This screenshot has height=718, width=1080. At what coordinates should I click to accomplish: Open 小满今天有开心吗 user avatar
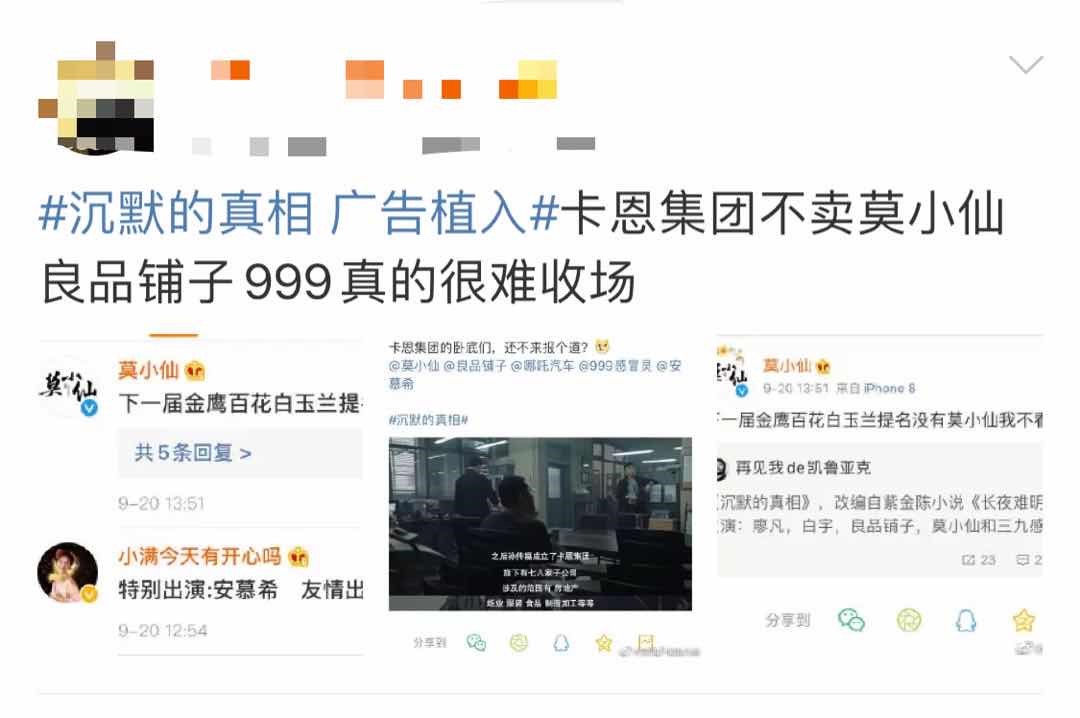[x=68, y=573]
